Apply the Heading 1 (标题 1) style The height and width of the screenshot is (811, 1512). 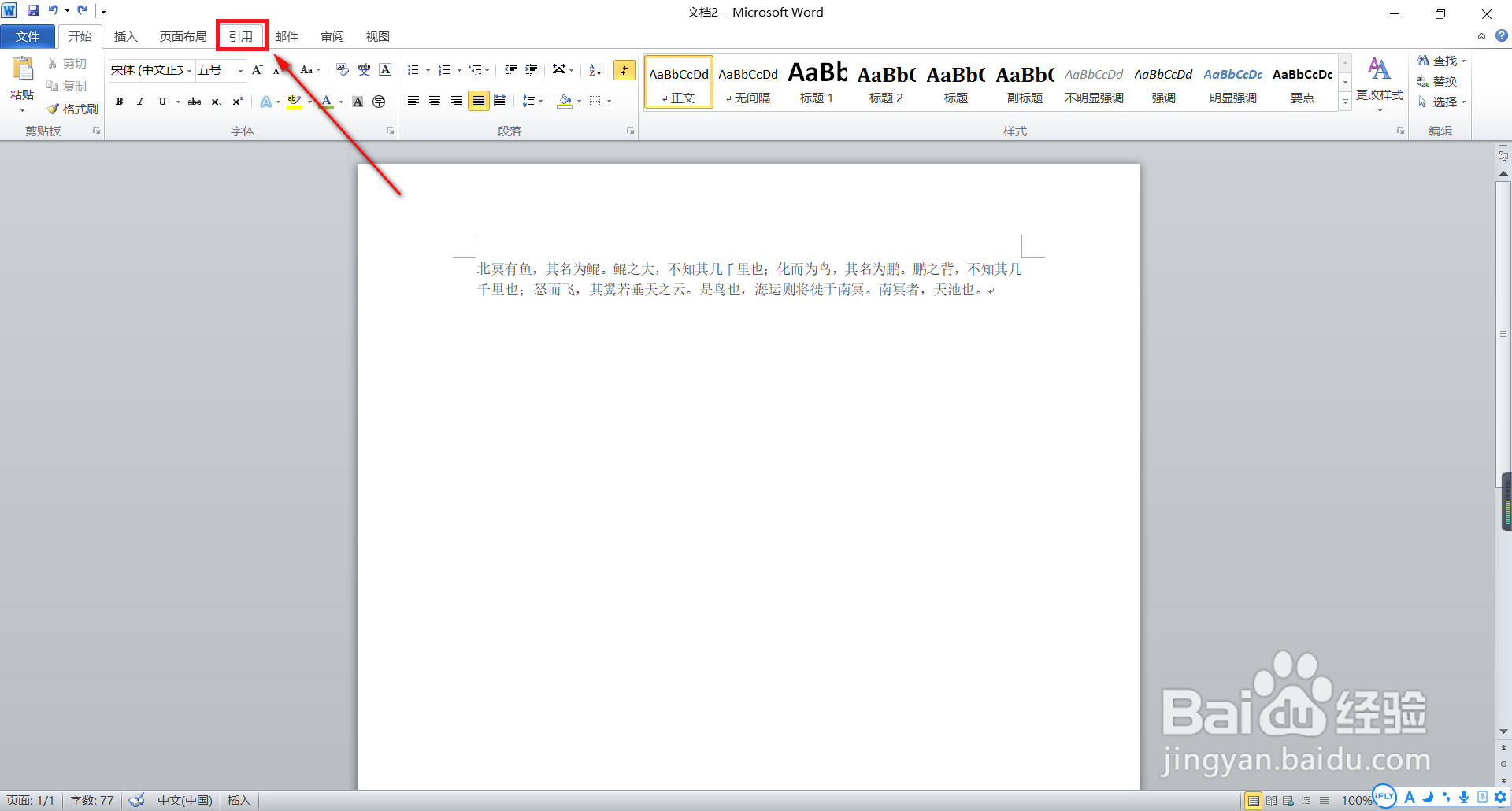pyautogui.click(x=817, y=83)
